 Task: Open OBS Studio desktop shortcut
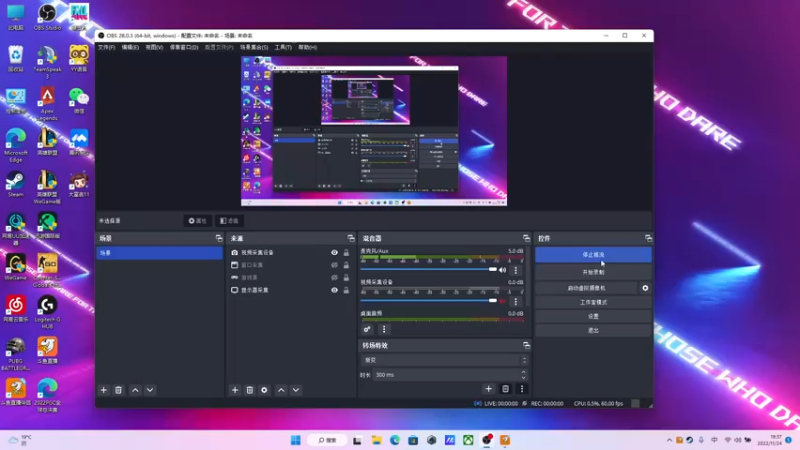pyautogui.click(x=47, y=16)
